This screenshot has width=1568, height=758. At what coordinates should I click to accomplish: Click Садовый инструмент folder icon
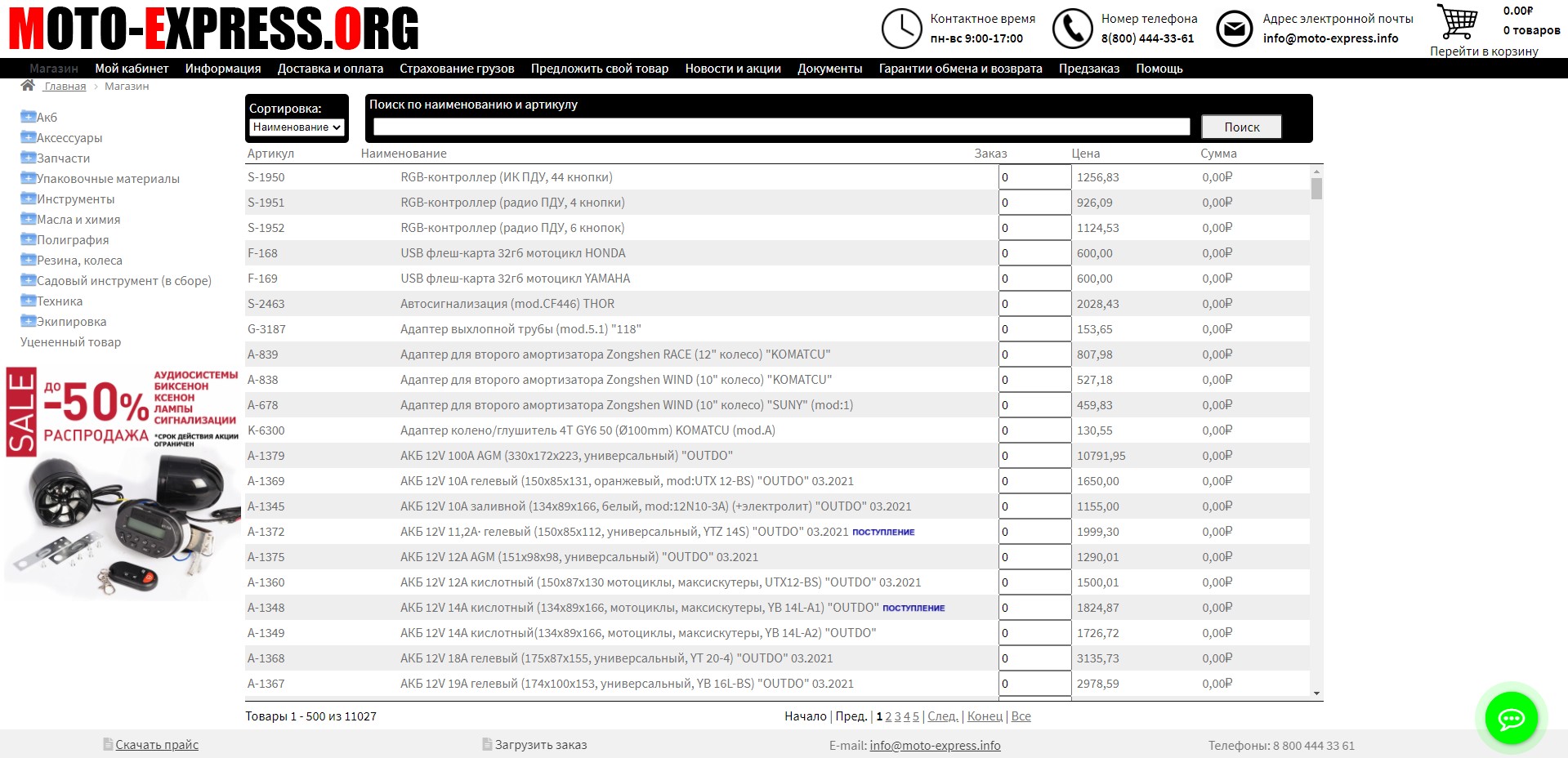[28, 280]
